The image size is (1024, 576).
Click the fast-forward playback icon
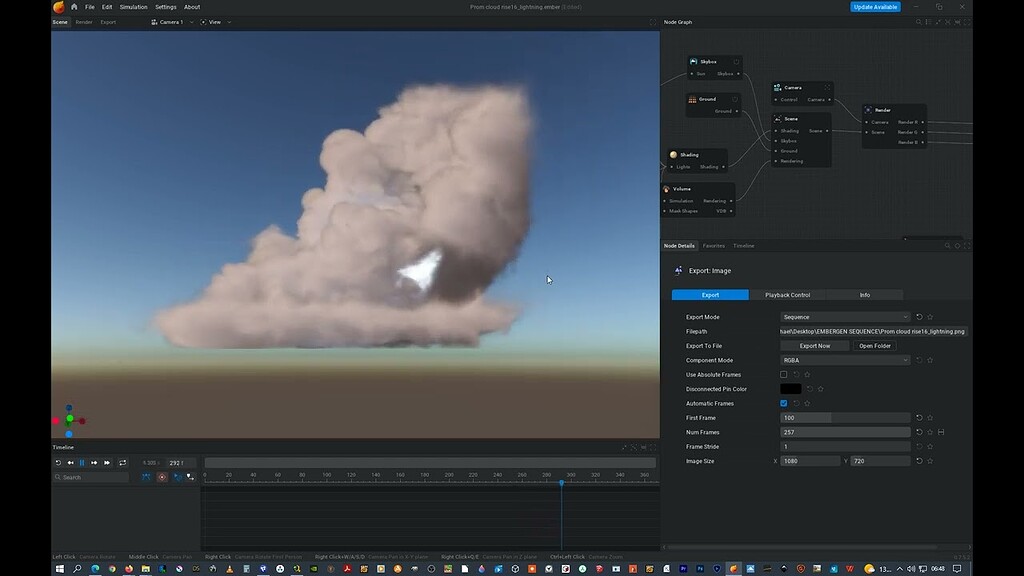(x=107, y=462)
